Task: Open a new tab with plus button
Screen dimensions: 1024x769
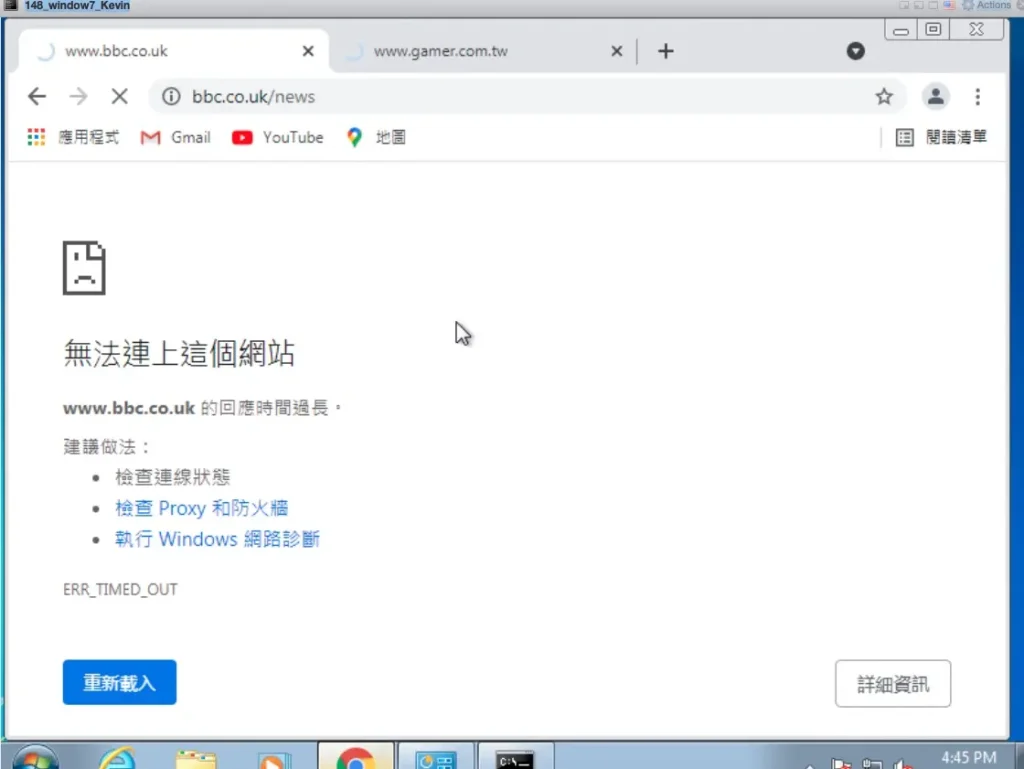Action: coord(666,51)
